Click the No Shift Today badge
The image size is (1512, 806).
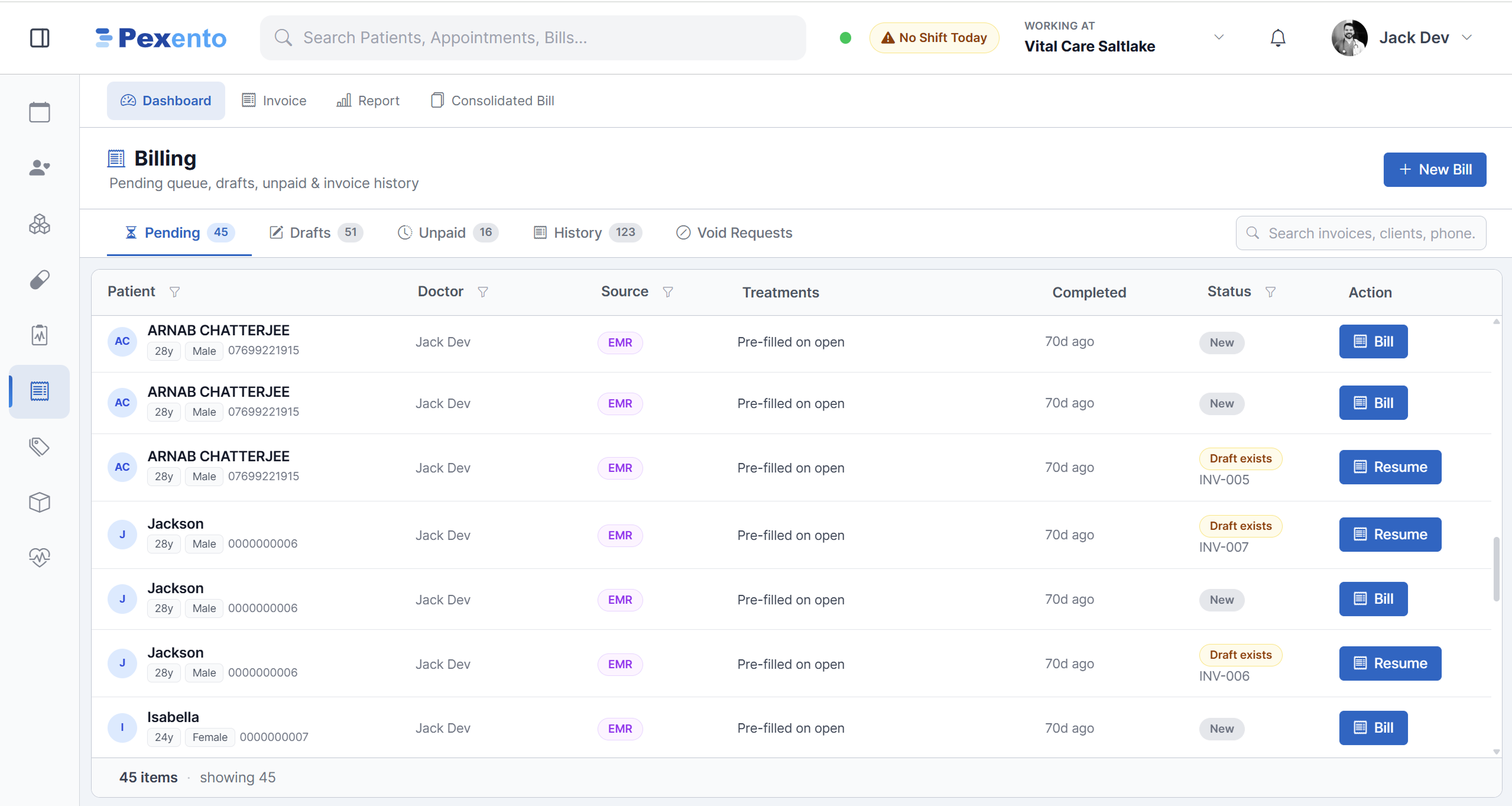934,38
